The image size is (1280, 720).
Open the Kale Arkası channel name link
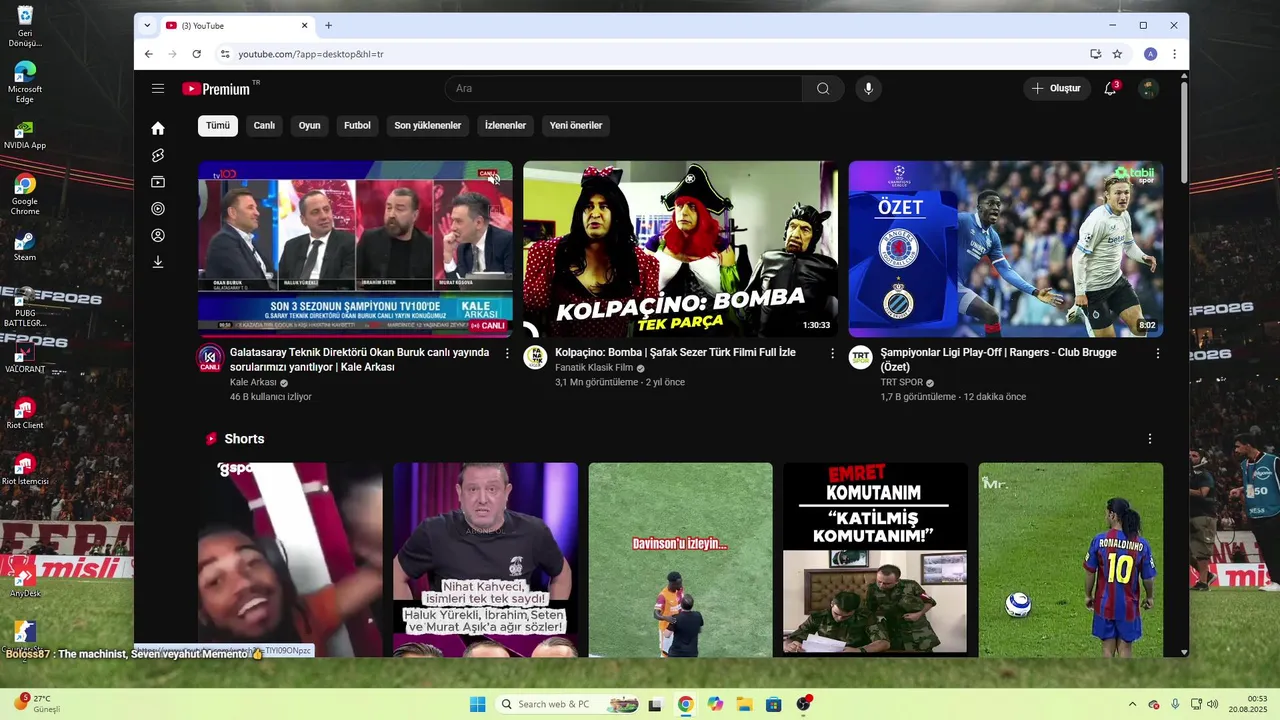point(253,382)
